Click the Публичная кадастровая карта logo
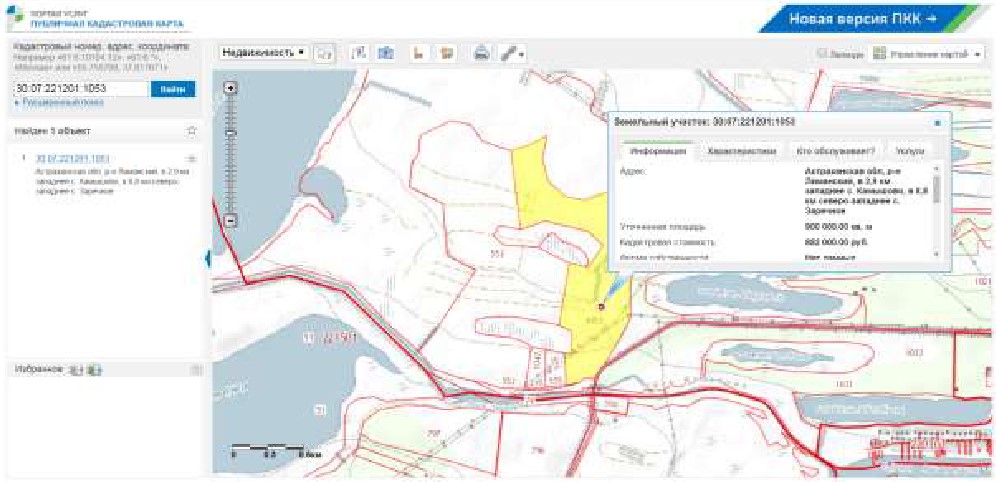The height and width of the screenshot is (482, 996). [x=97, y=19]
